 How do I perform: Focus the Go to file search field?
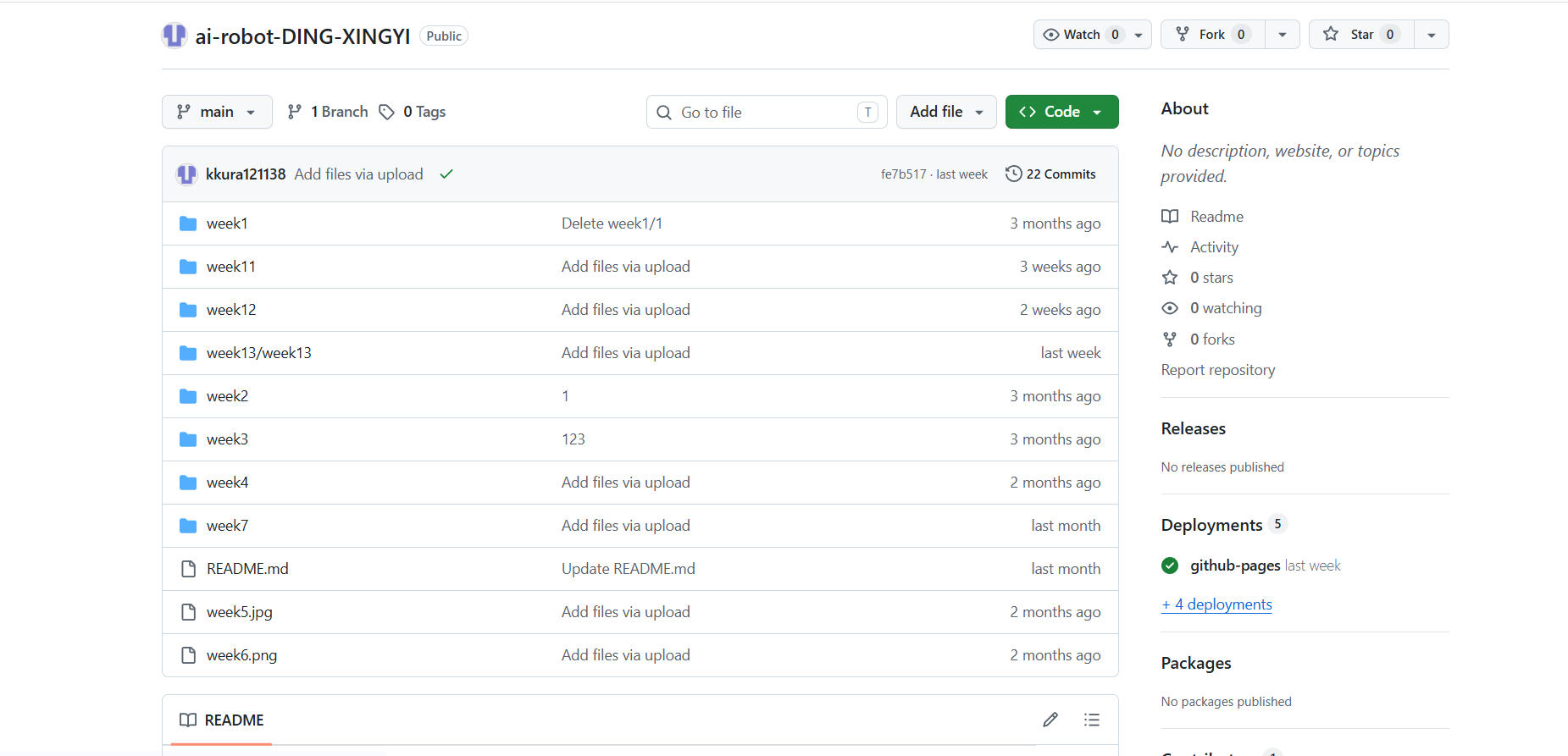click(767, 112)
